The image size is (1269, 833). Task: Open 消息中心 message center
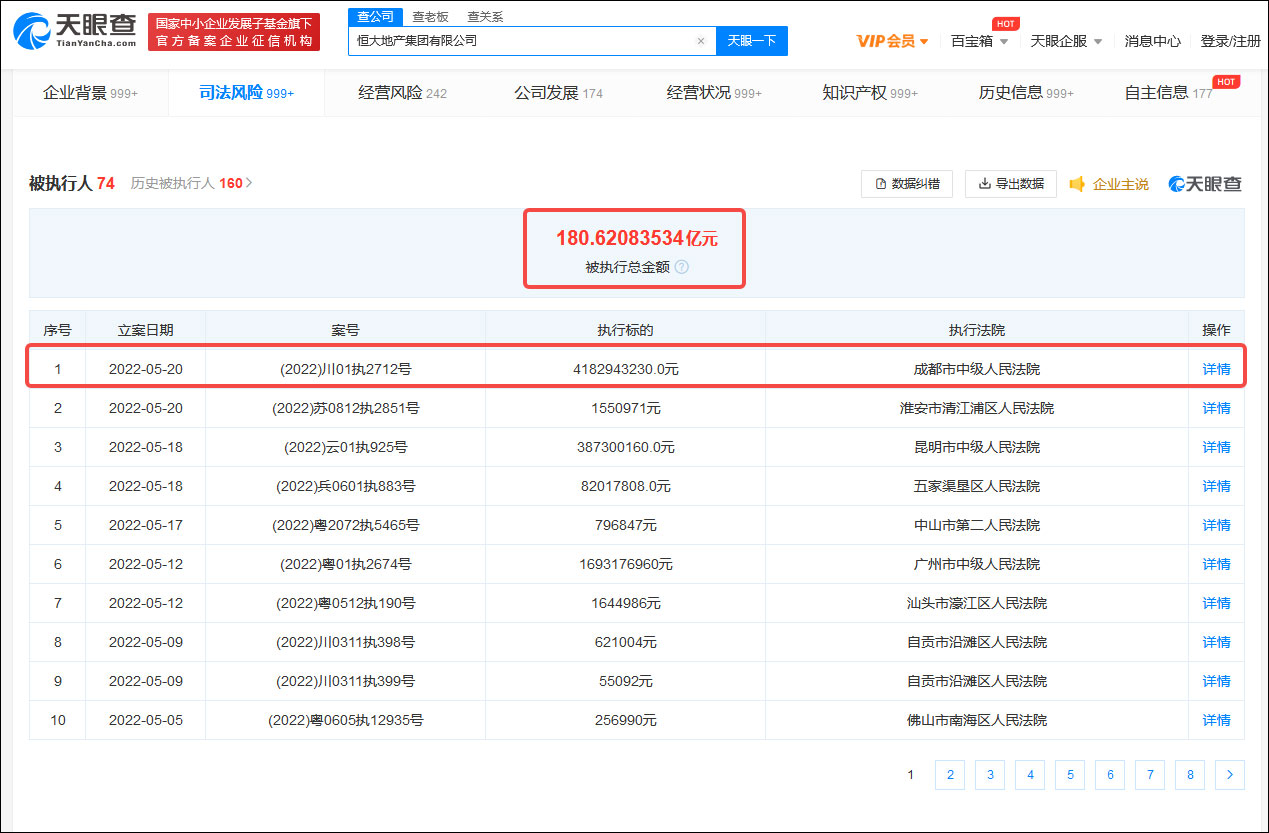point(1153,42)
